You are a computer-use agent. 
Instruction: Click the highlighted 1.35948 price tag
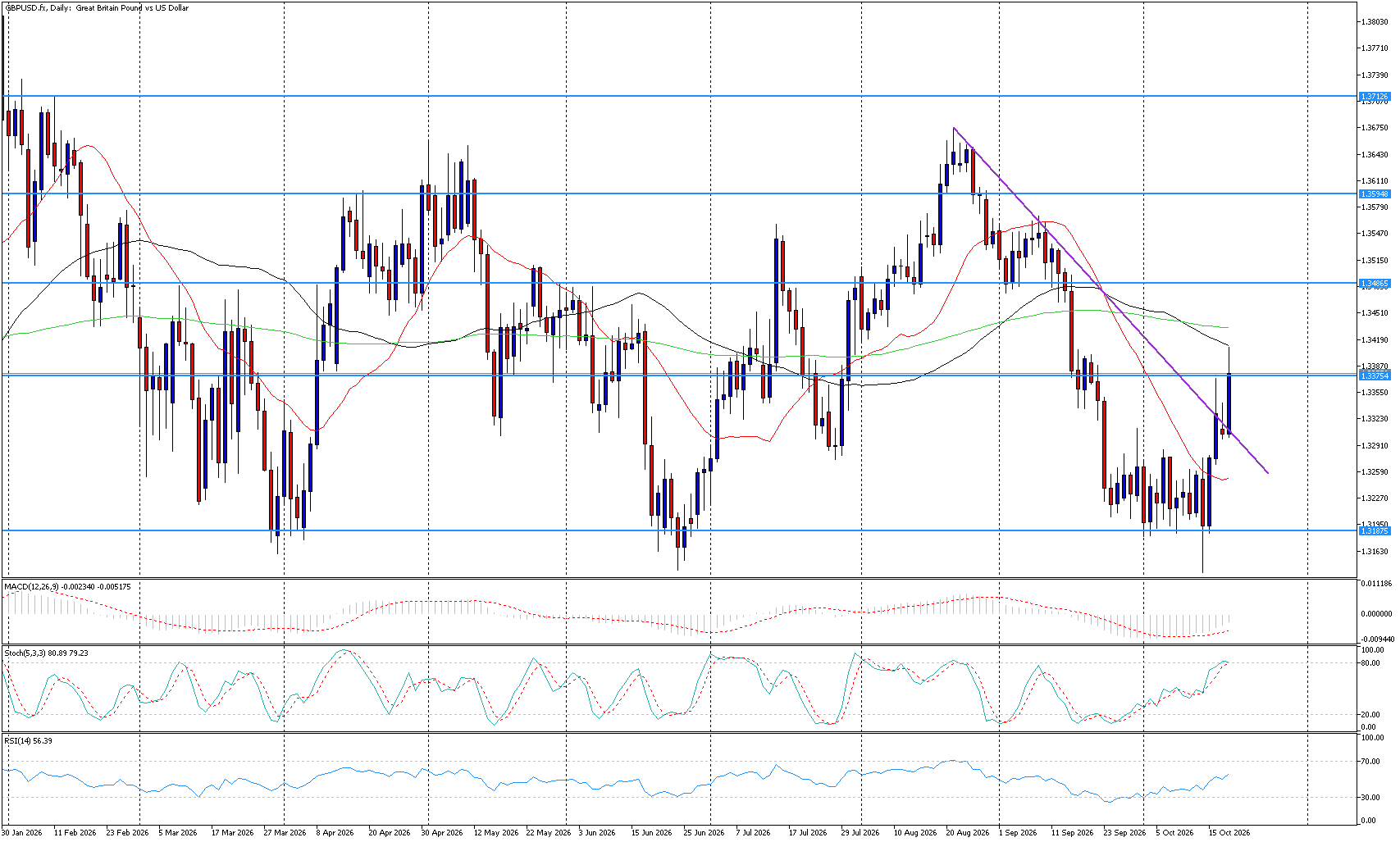[1375, 194]
